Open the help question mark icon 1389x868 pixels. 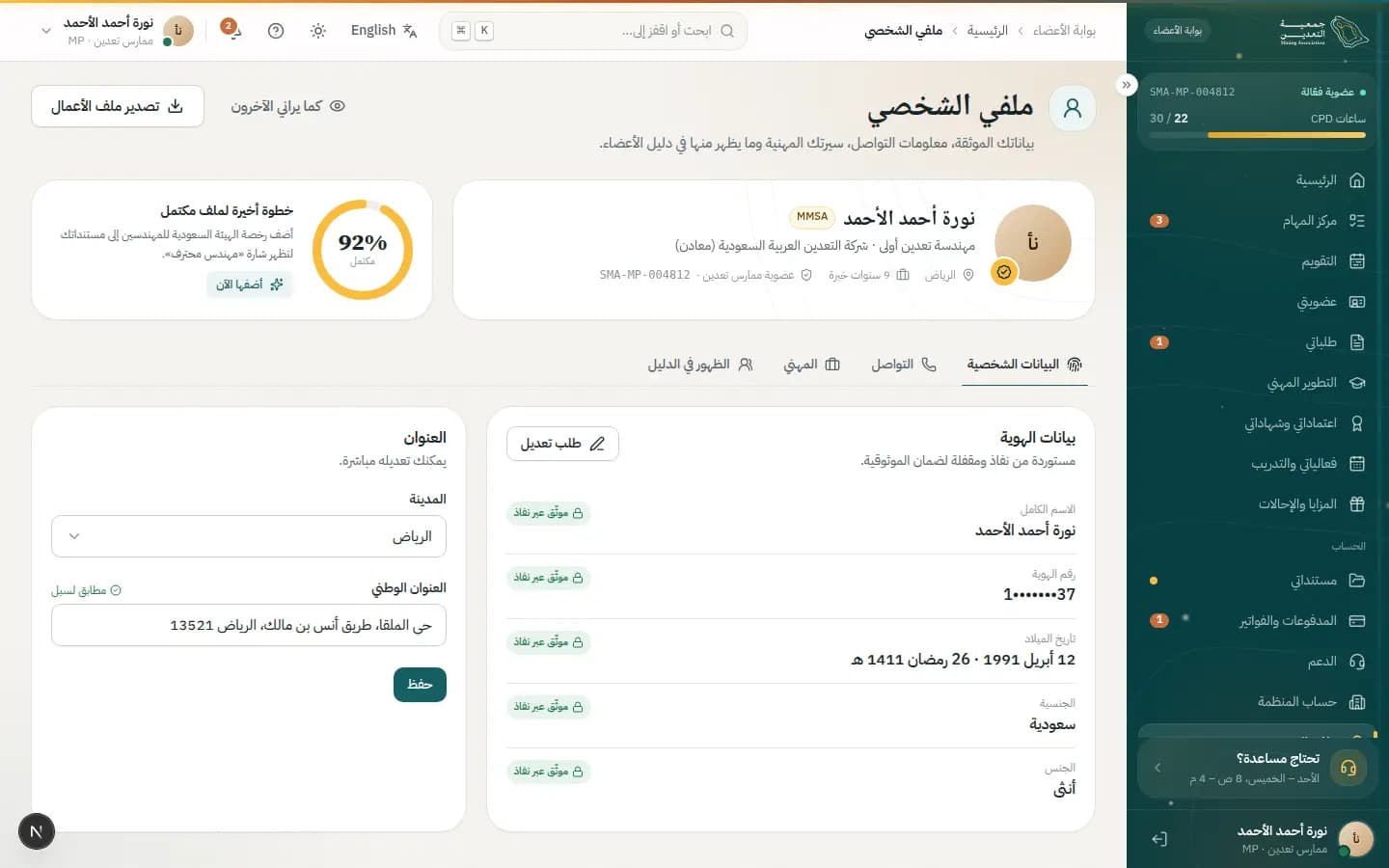[x=276, y=31]
